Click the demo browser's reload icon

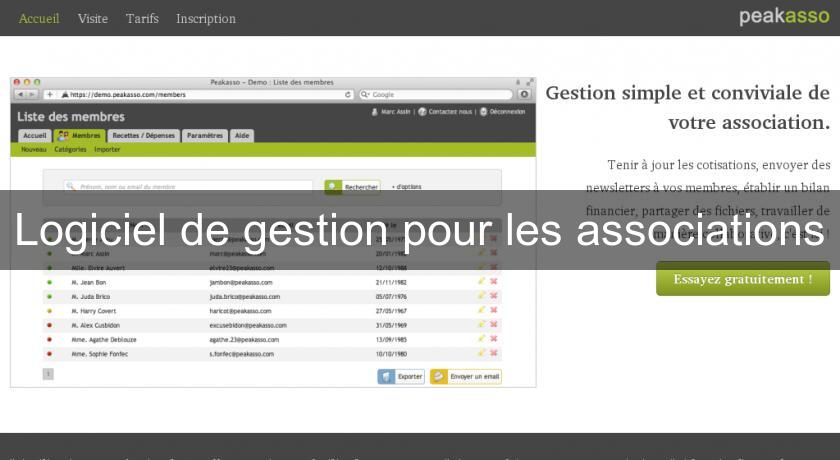[348, 94]
